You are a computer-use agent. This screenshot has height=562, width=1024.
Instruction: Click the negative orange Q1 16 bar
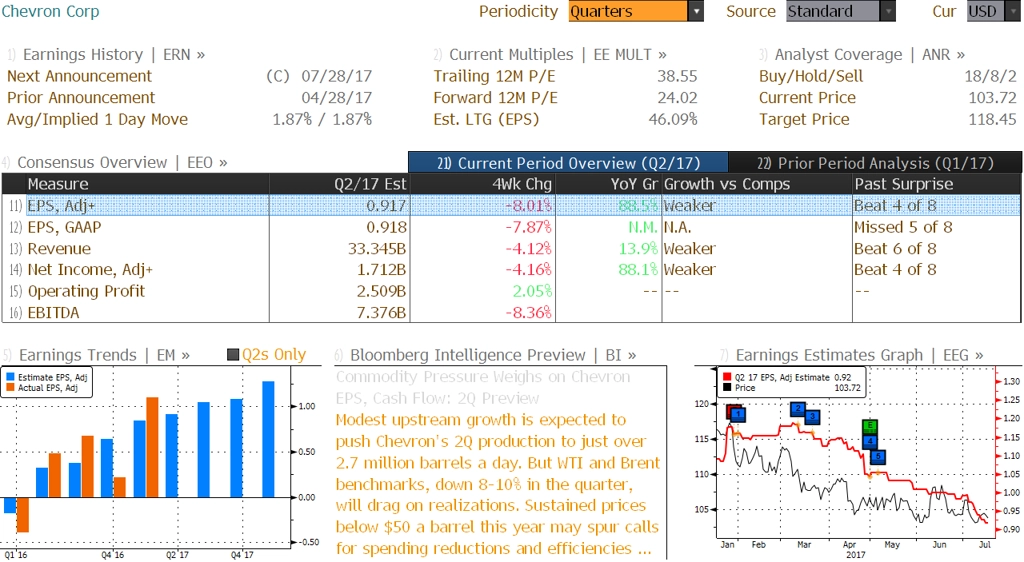pyautogui.click(x=22, y=515)
